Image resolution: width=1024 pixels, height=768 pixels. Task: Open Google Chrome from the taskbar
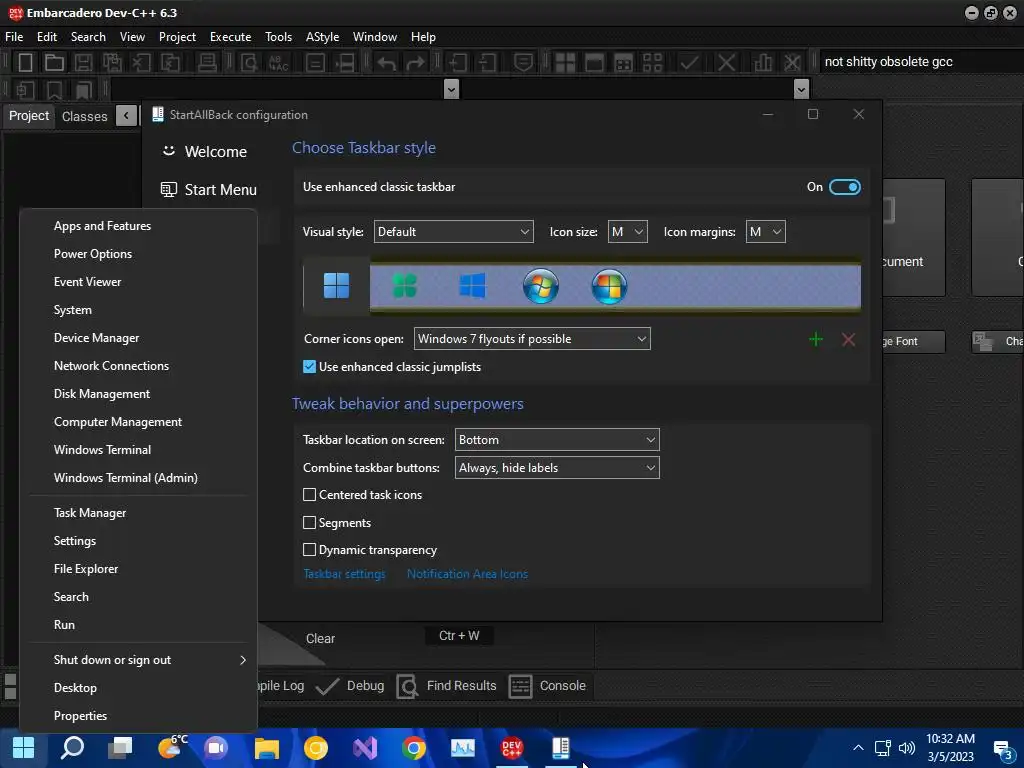(413, 748)
